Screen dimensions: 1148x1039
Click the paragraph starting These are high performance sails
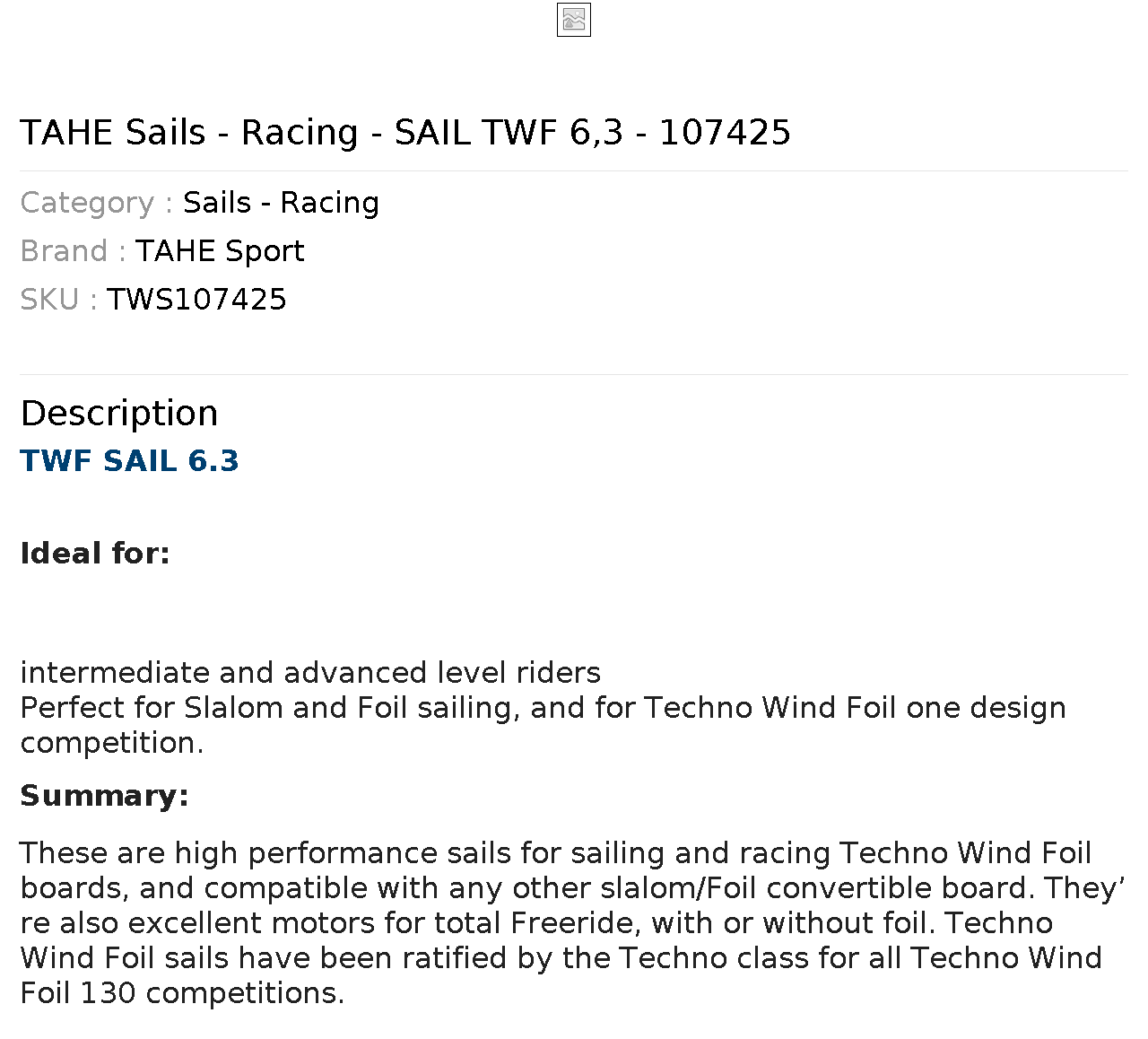(x=572, y=922)
